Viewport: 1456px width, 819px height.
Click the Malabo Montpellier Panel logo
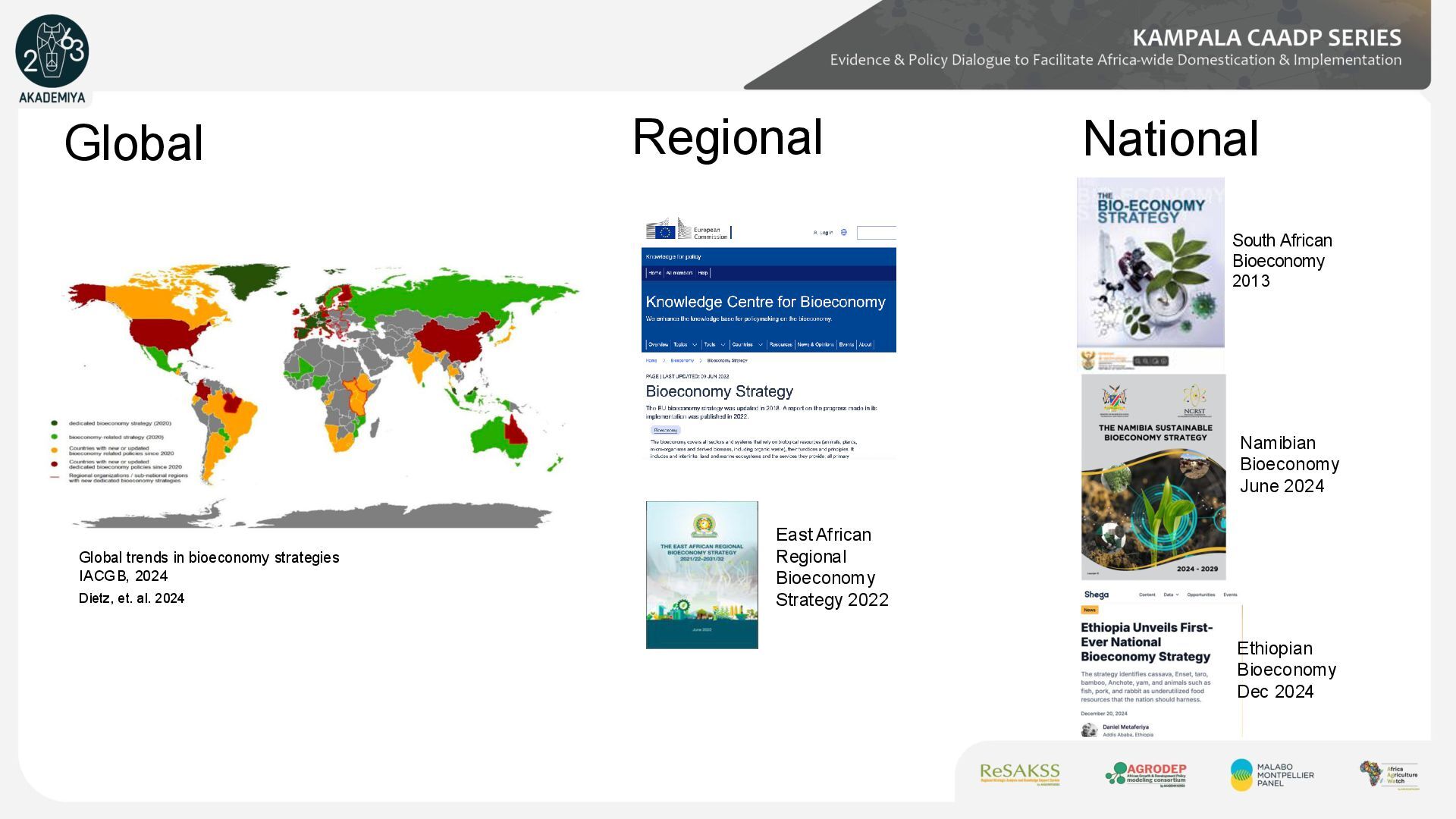[1272, 774]
